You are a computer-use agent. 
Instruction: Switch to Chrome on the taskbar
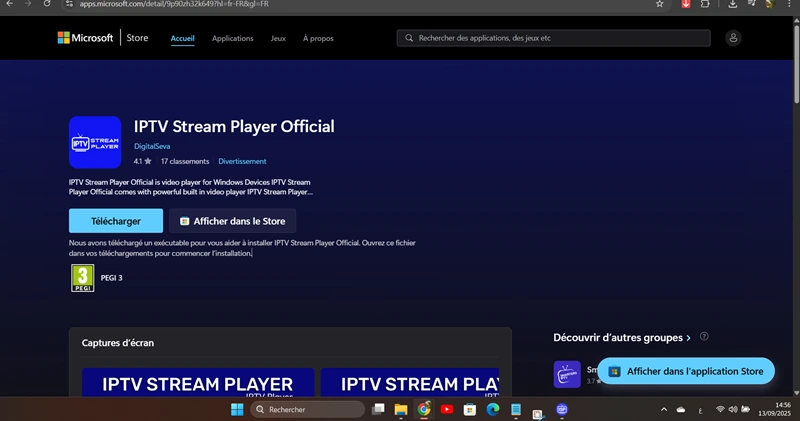424,409
